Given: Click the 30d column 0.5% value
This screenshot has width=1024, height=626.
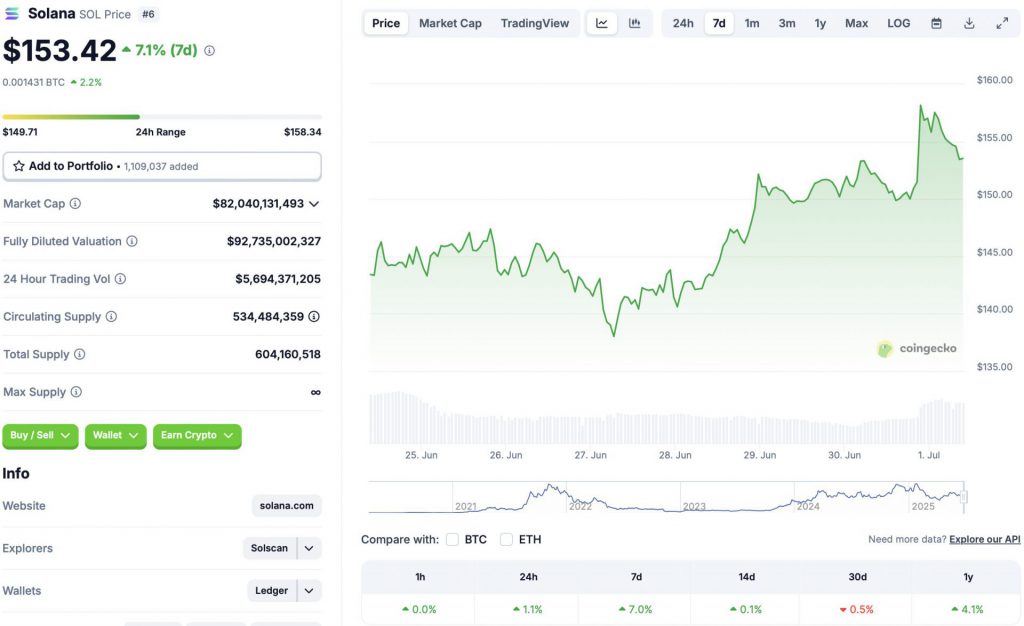Looking at the screenshot, I should [856, 610].
